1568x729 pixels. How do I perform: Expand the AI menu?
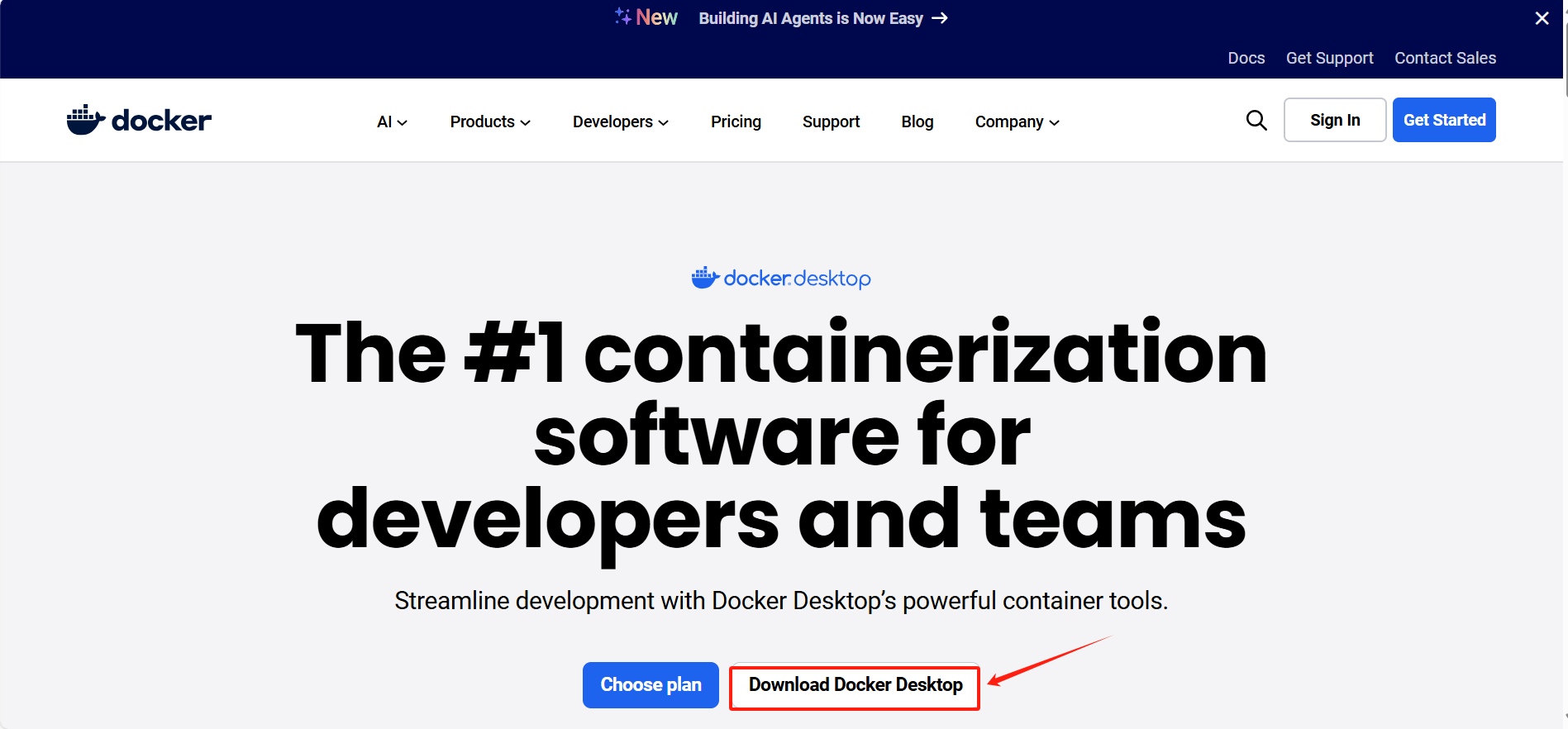click(x=392, y=121)
